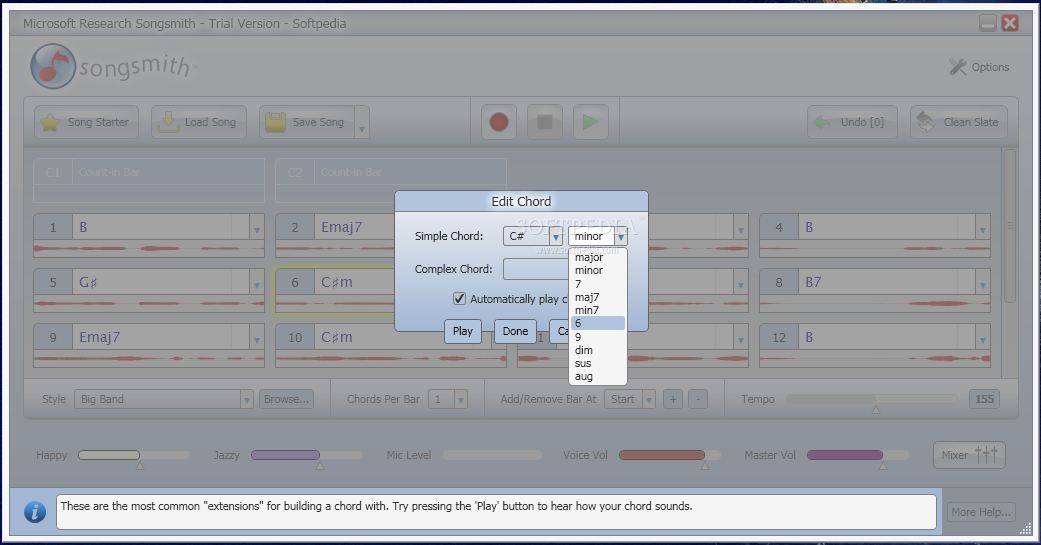Choose 'maj7' chord extension
This screenshot has height=545, width=1041.
598,297
